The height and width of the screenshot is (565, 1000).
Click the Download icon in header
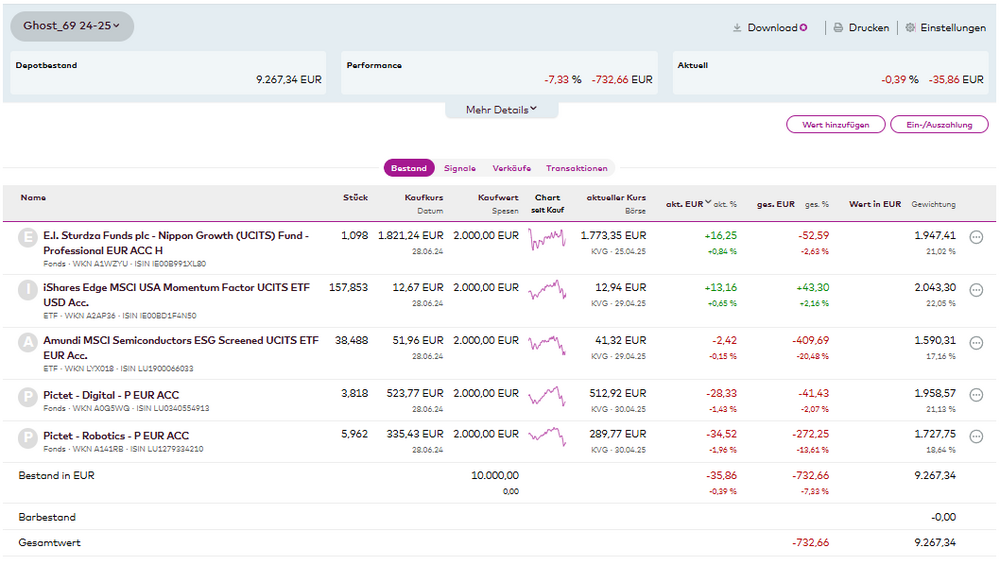[738, 28]
